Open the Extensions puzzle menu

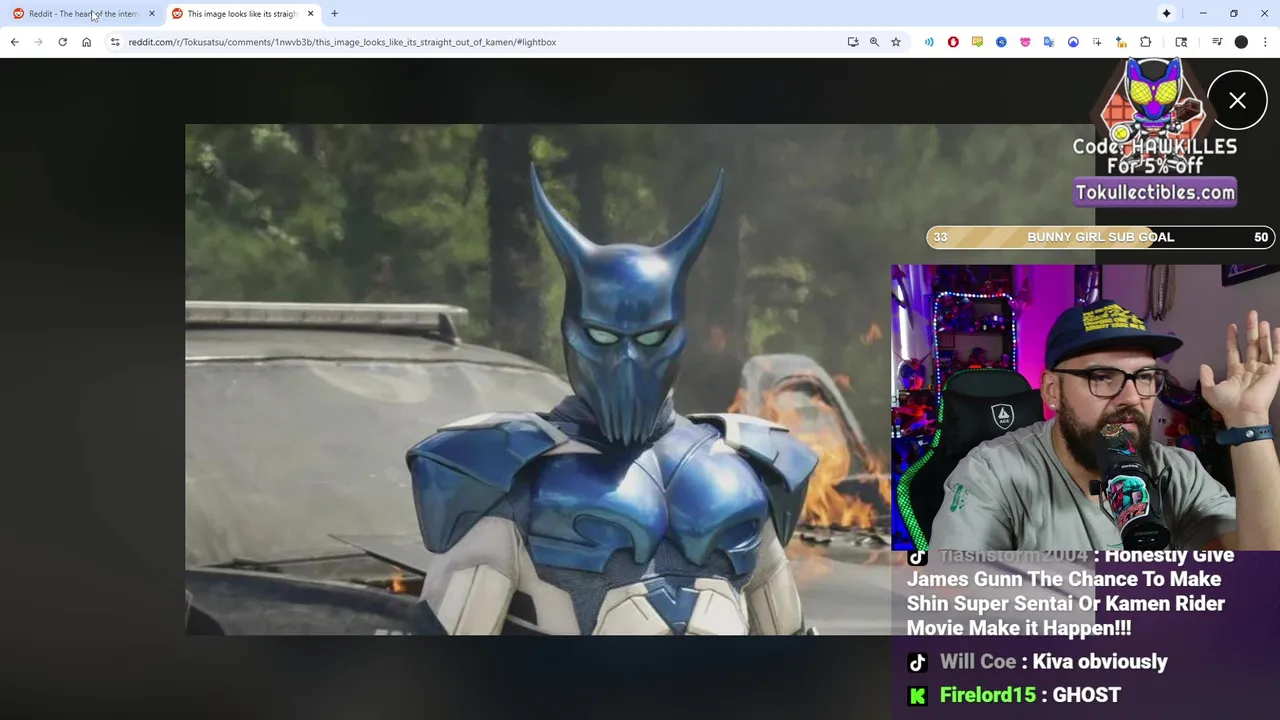(x=1146, y=42)
